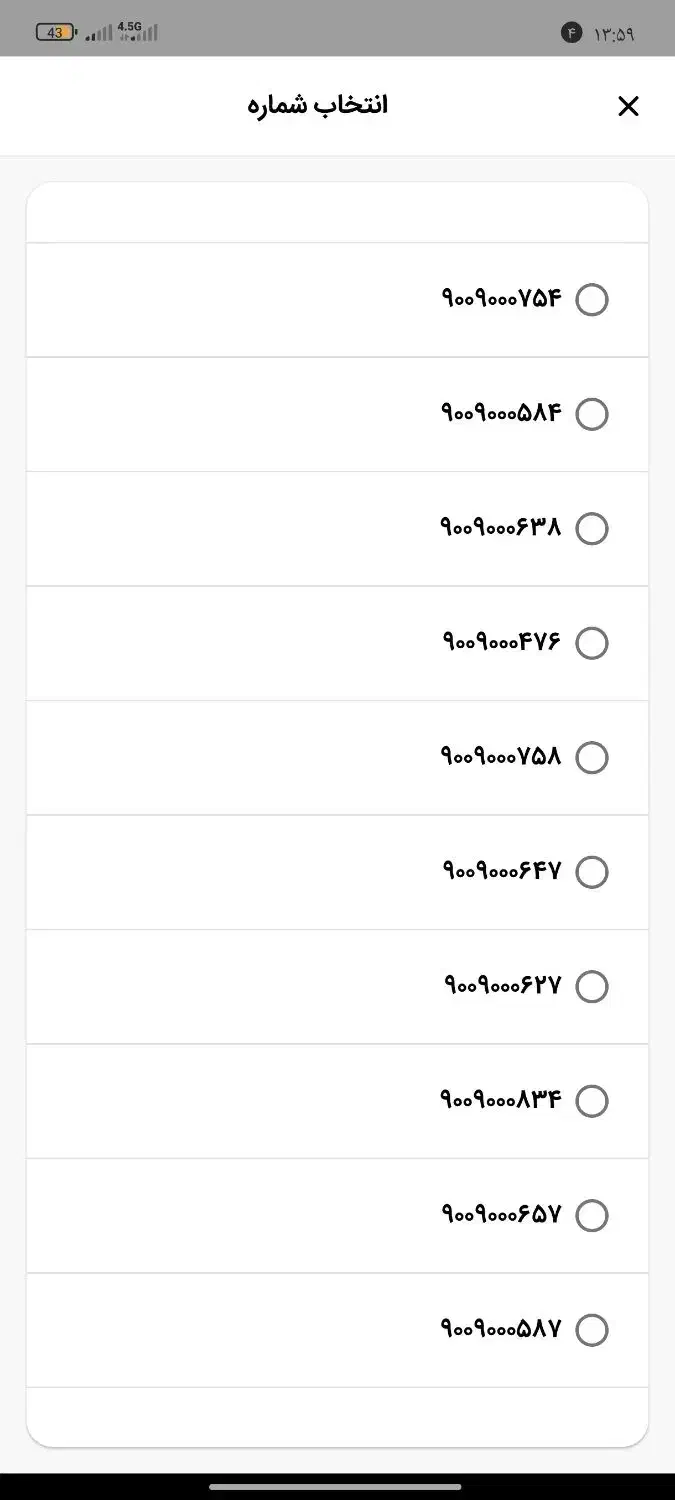This screenshot has width=675, height=1500.
Task: Select phone number ۹۰۰۹۰۰۰۶۵۷
Action: click(x=592, y=1215)
